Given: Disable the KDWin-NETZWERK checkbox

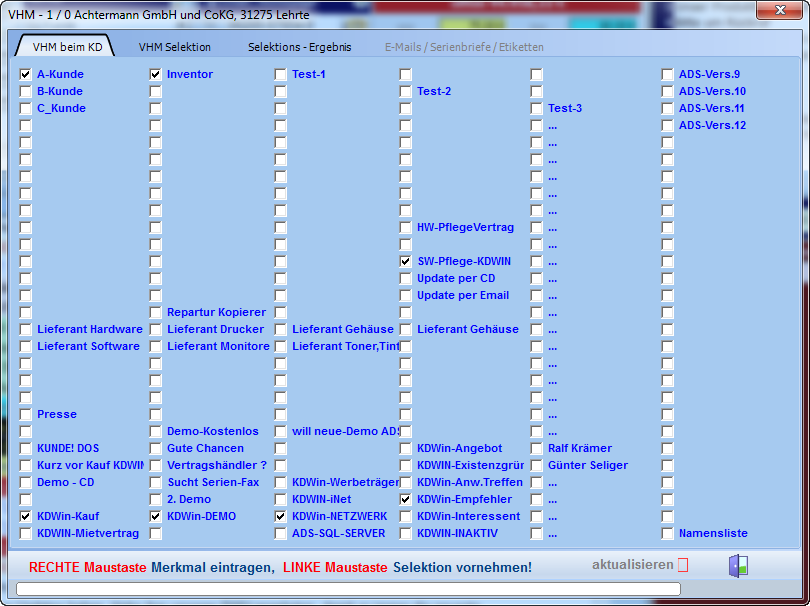Looking at the screenshot, I should tap(281, 517).
